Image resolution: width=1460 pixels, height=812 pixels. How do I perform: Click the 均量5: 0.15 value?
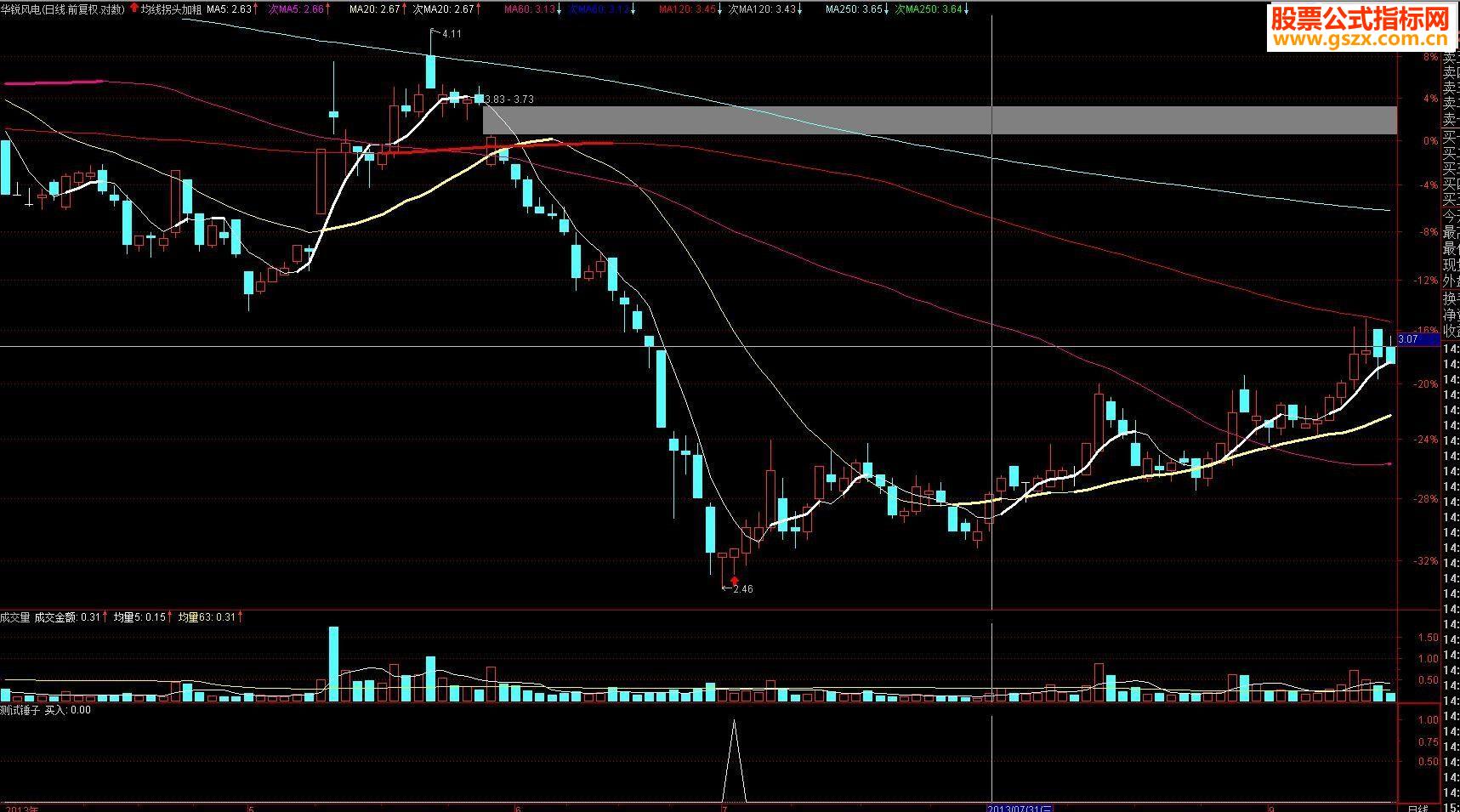coord(139,618)
